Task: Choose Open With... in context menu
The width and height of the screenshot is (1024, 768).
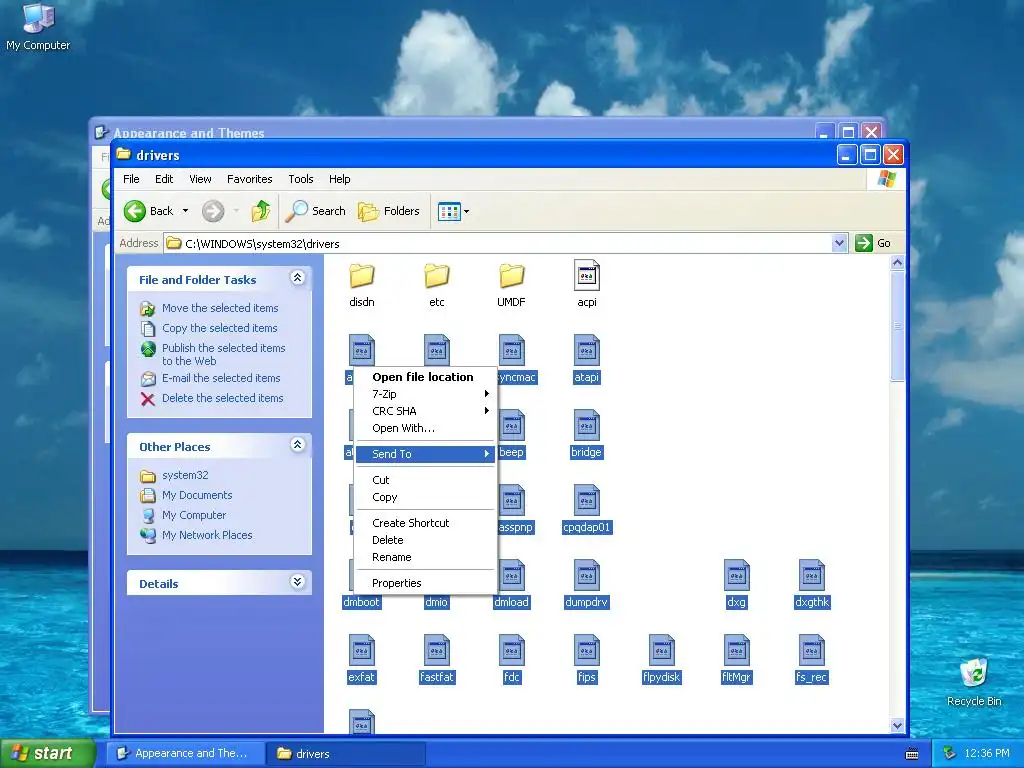Action: pyautogui.click(x=425, y=428)
